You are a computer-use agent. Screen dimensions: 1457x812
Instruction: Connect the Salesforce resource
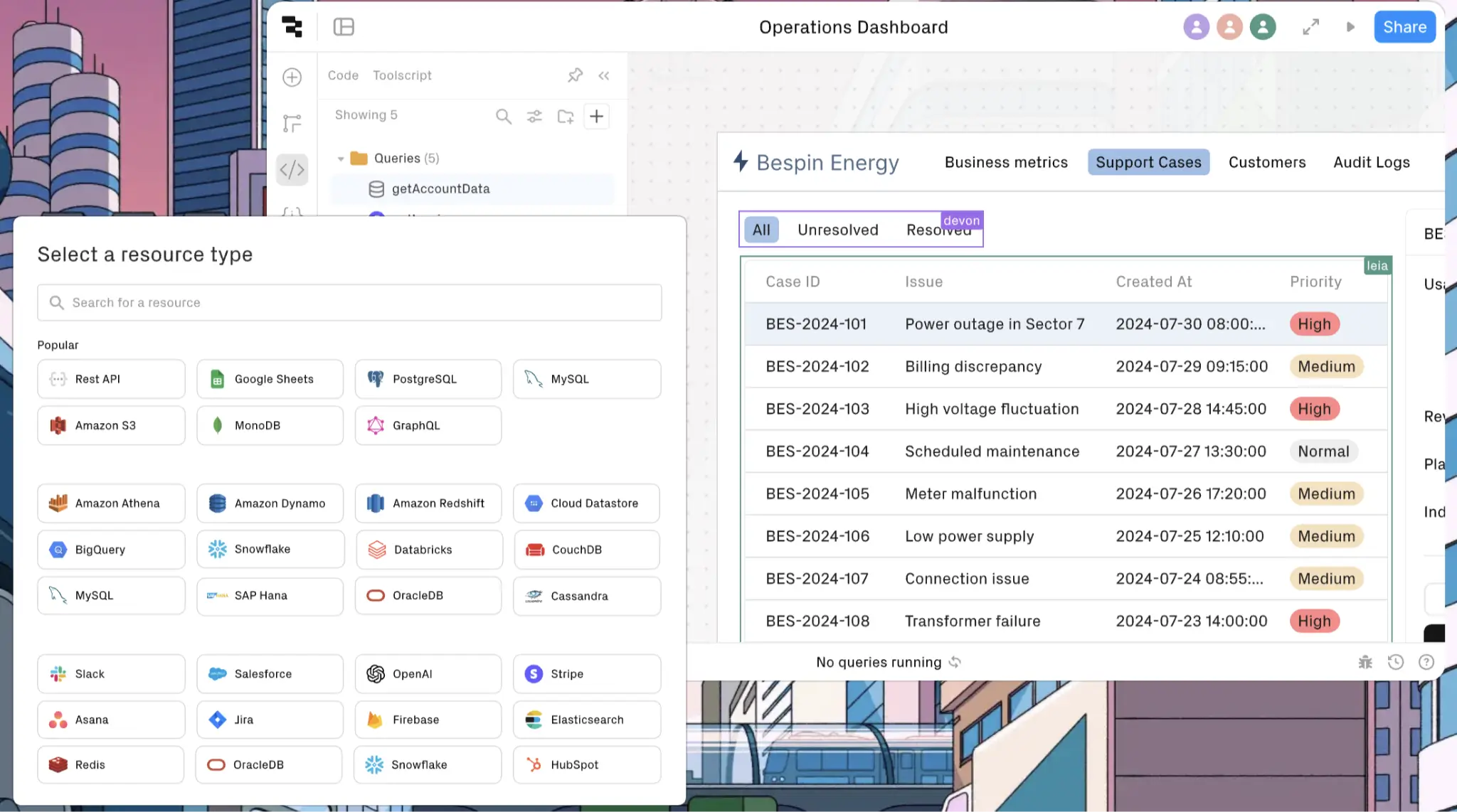tap(270, 674)
